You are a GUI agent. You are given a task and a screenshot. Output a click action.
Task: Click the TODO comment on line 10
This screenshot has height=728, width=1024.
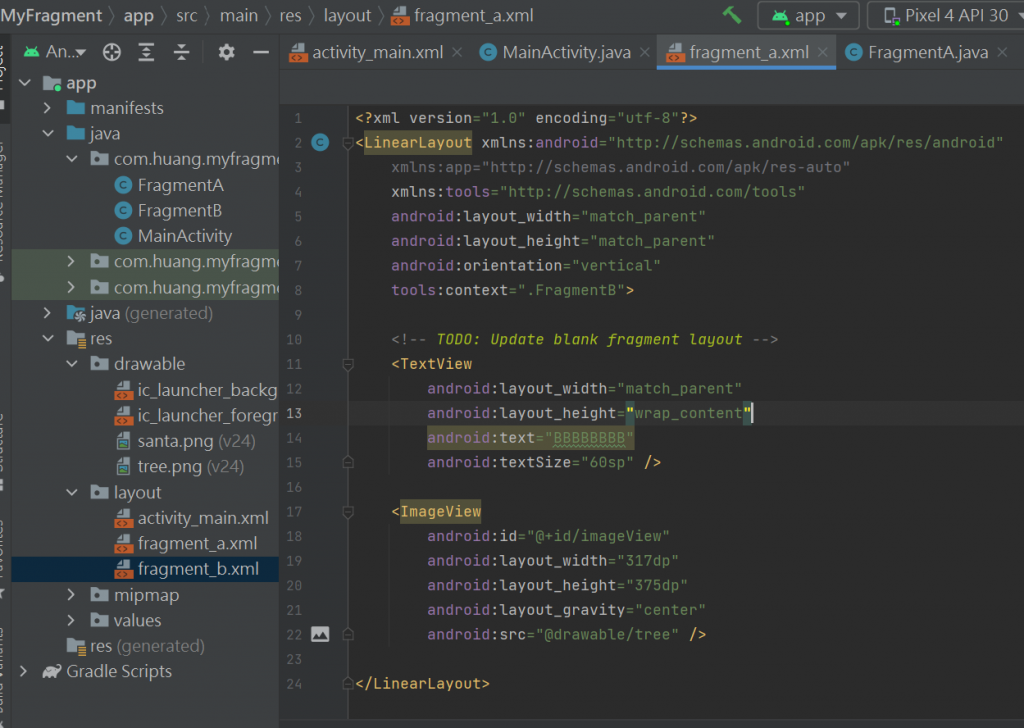point(584,339)
